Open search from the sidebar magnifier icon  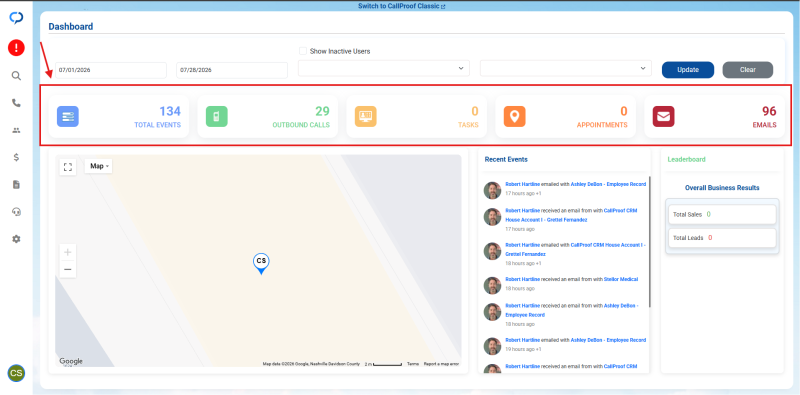tap(16, 76)
